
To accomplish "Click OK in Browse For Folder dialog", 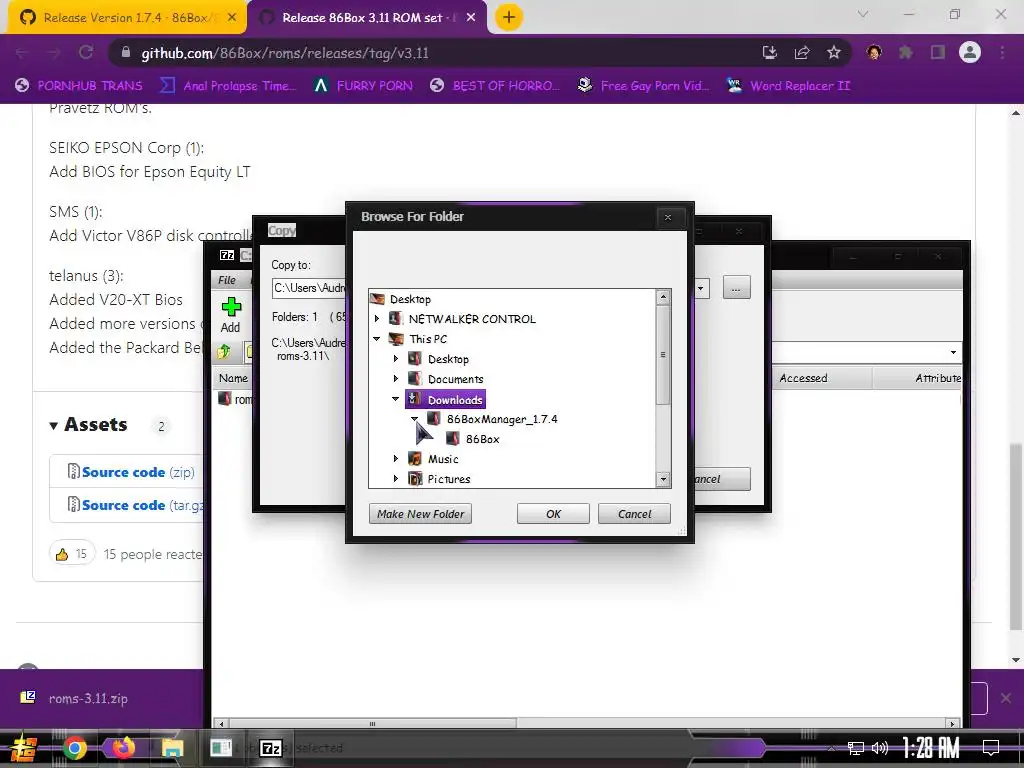I will (x=553, y=514).
